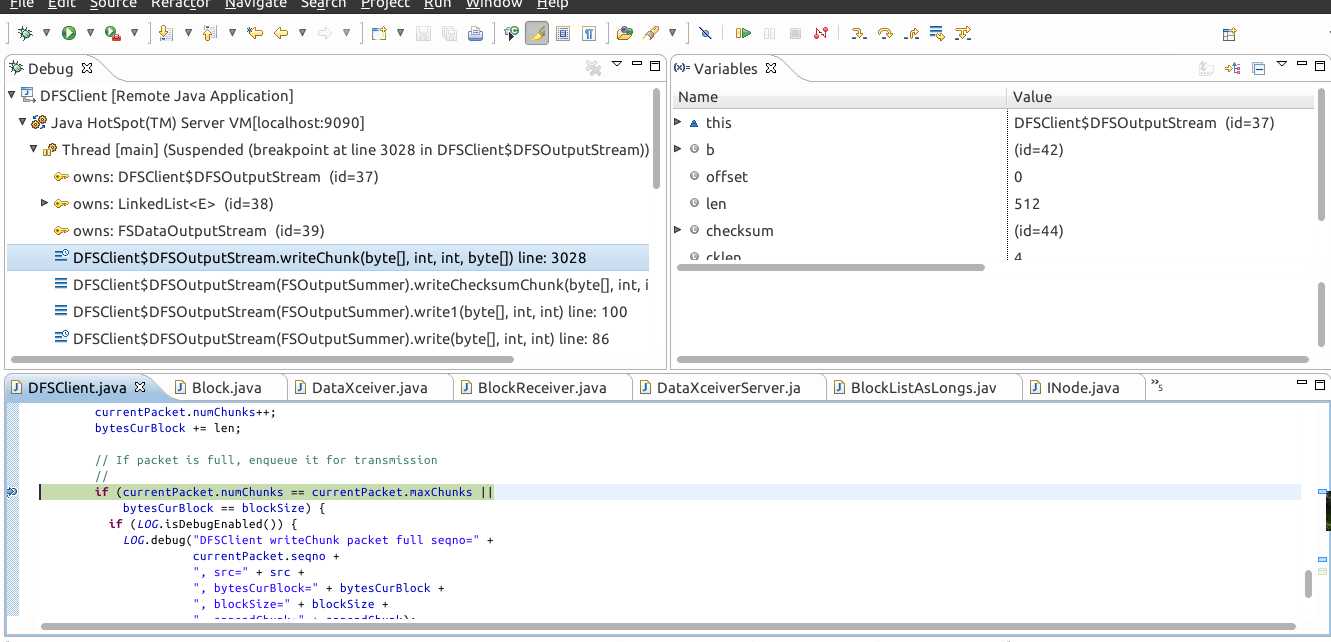This screenshot has width=1331, height=642.
Task: Click the Run External Tools icon
Action: click(112, 33)
